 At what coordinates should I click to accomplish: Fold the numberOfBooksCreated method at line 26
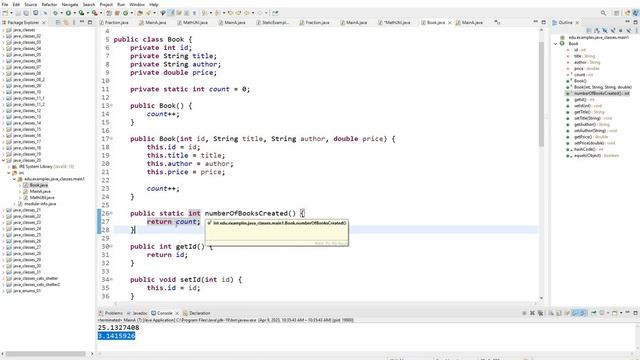point(111,213)
